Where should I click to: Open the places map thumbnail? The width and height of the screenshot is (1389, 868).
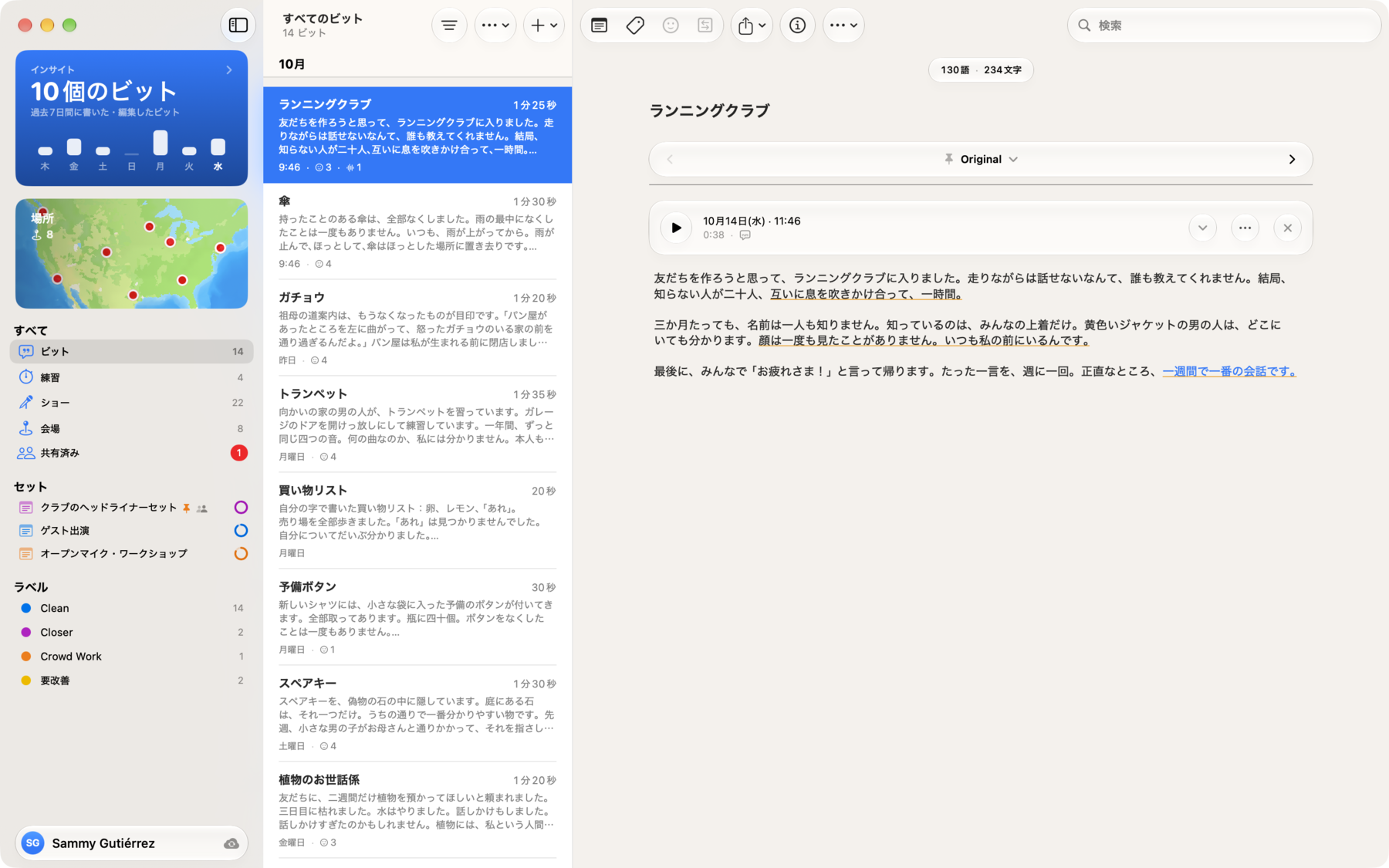tap(132, 254)
